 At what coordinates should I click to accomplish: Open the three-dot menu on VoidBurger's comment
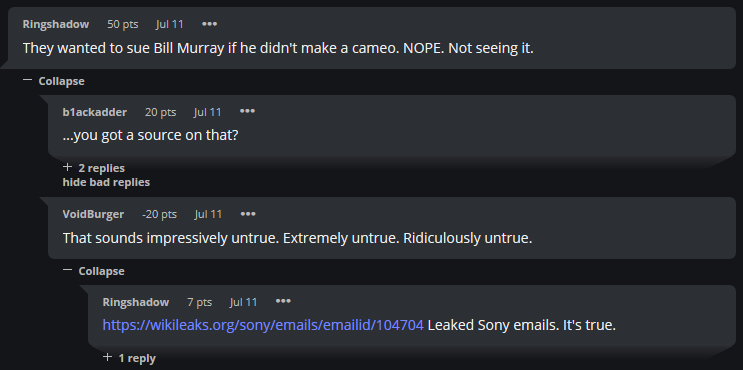tap(248, 214)
